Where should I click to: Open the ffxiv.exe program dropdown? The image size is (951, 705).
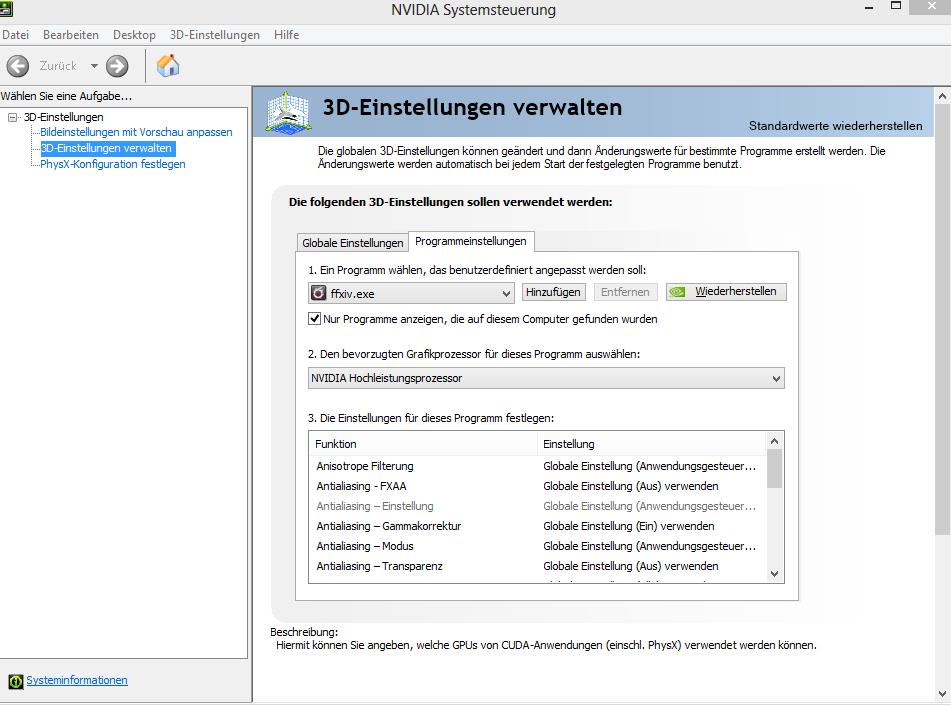(411, 293)
